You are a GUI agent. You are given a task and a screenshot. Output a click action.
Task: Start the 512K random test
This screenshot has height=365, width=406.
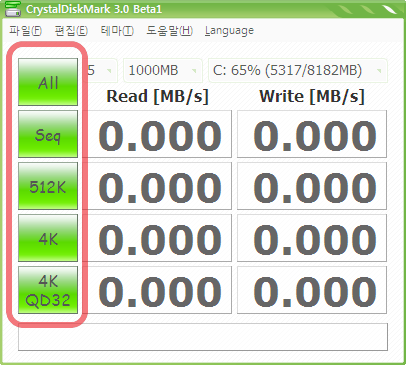pyautogui.click(x=48, y=186)
